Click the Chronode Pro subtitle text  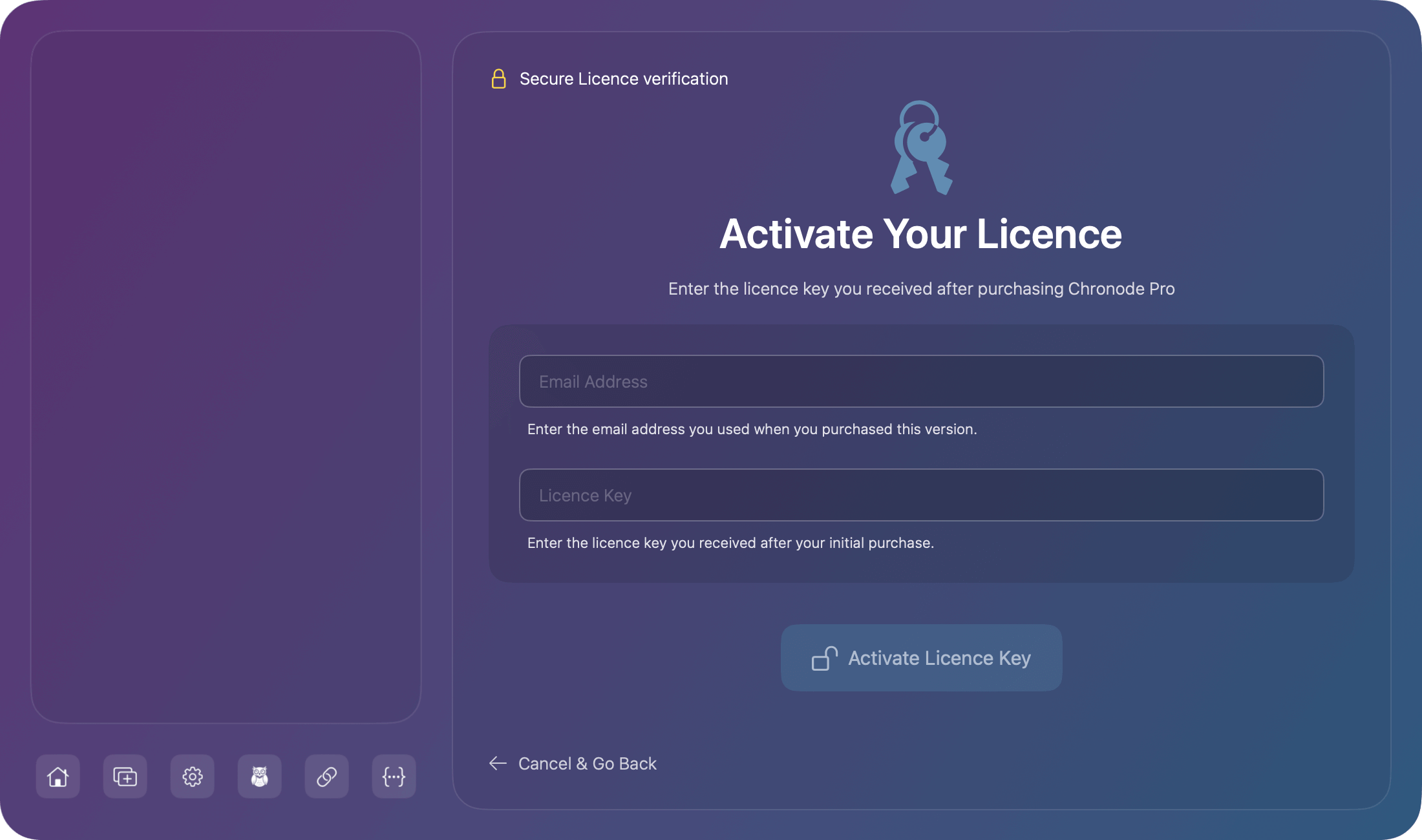coord(921,289)
